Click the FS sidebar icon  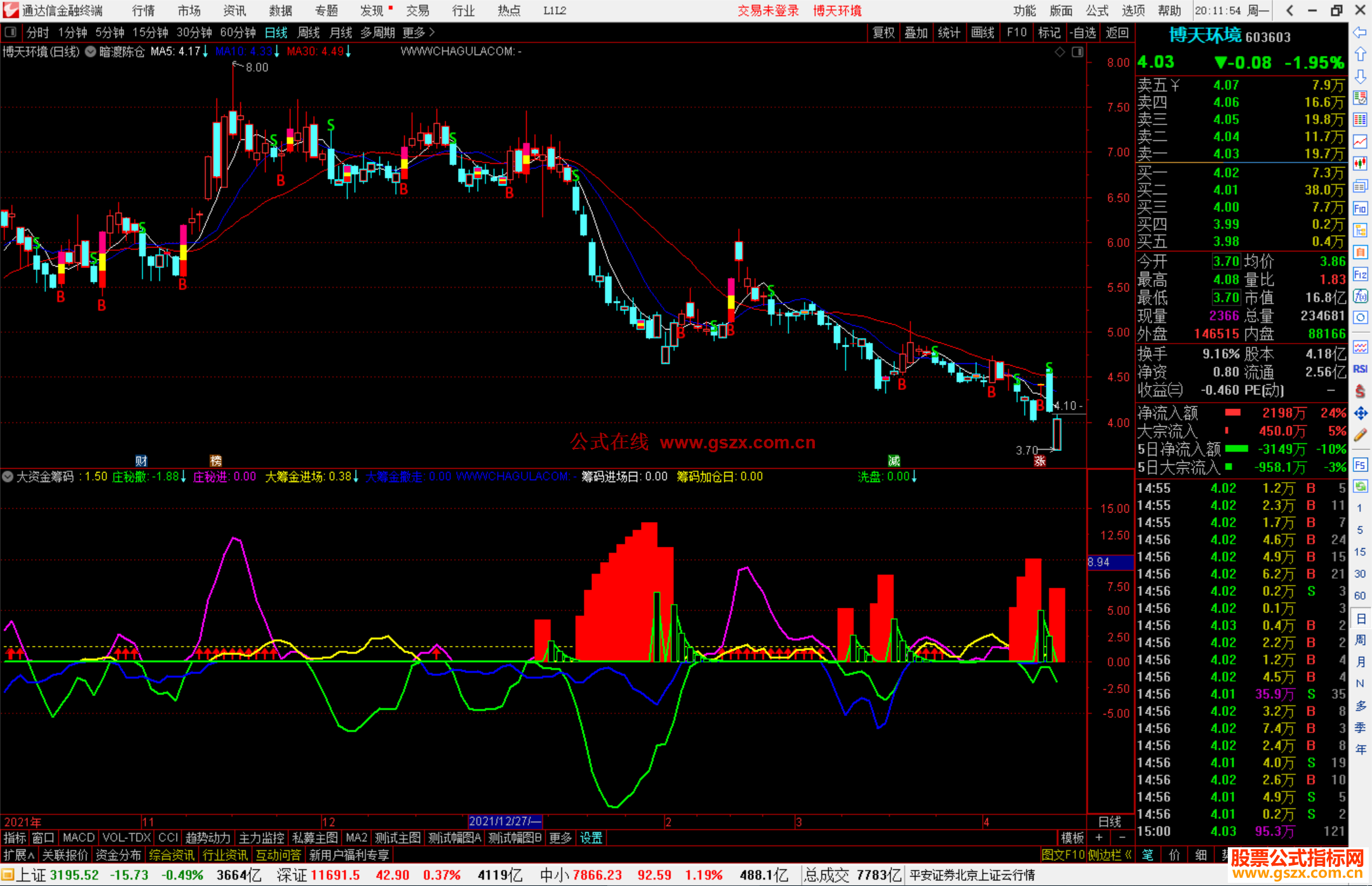point(1360,465)
